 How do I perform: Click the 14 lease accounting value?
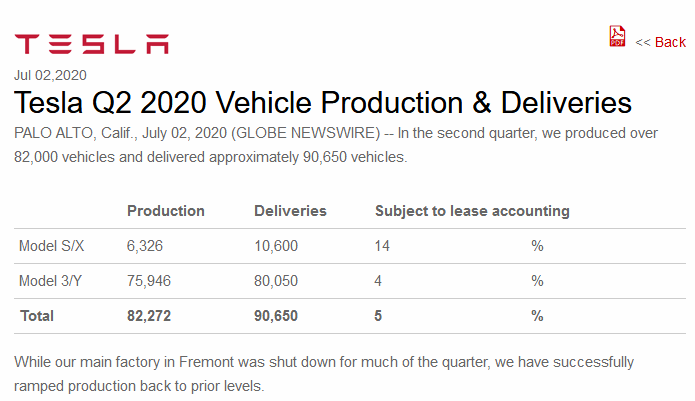click(x=383, y=246)
